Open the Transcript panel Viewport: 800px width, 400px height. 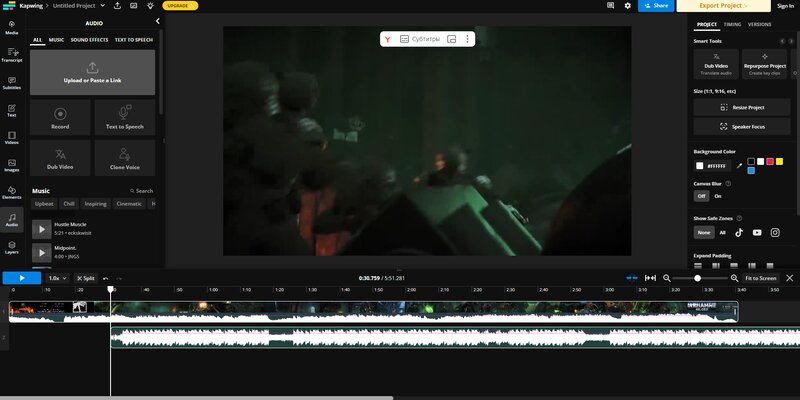[12, 55]
